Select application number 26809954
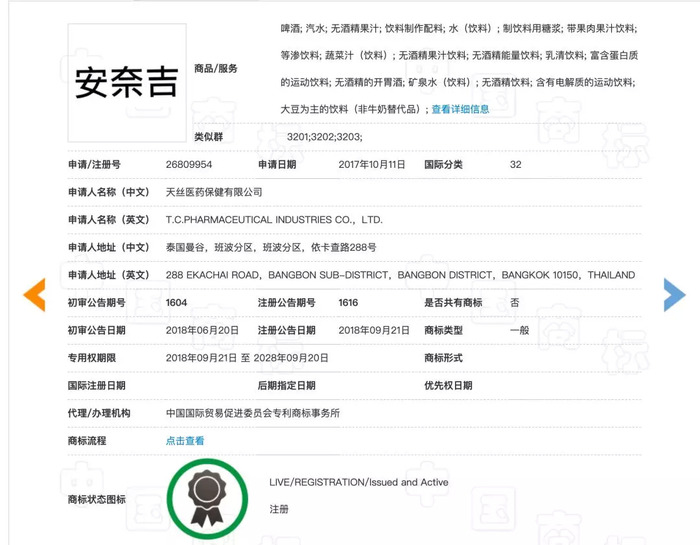 [x=189, y=164]
